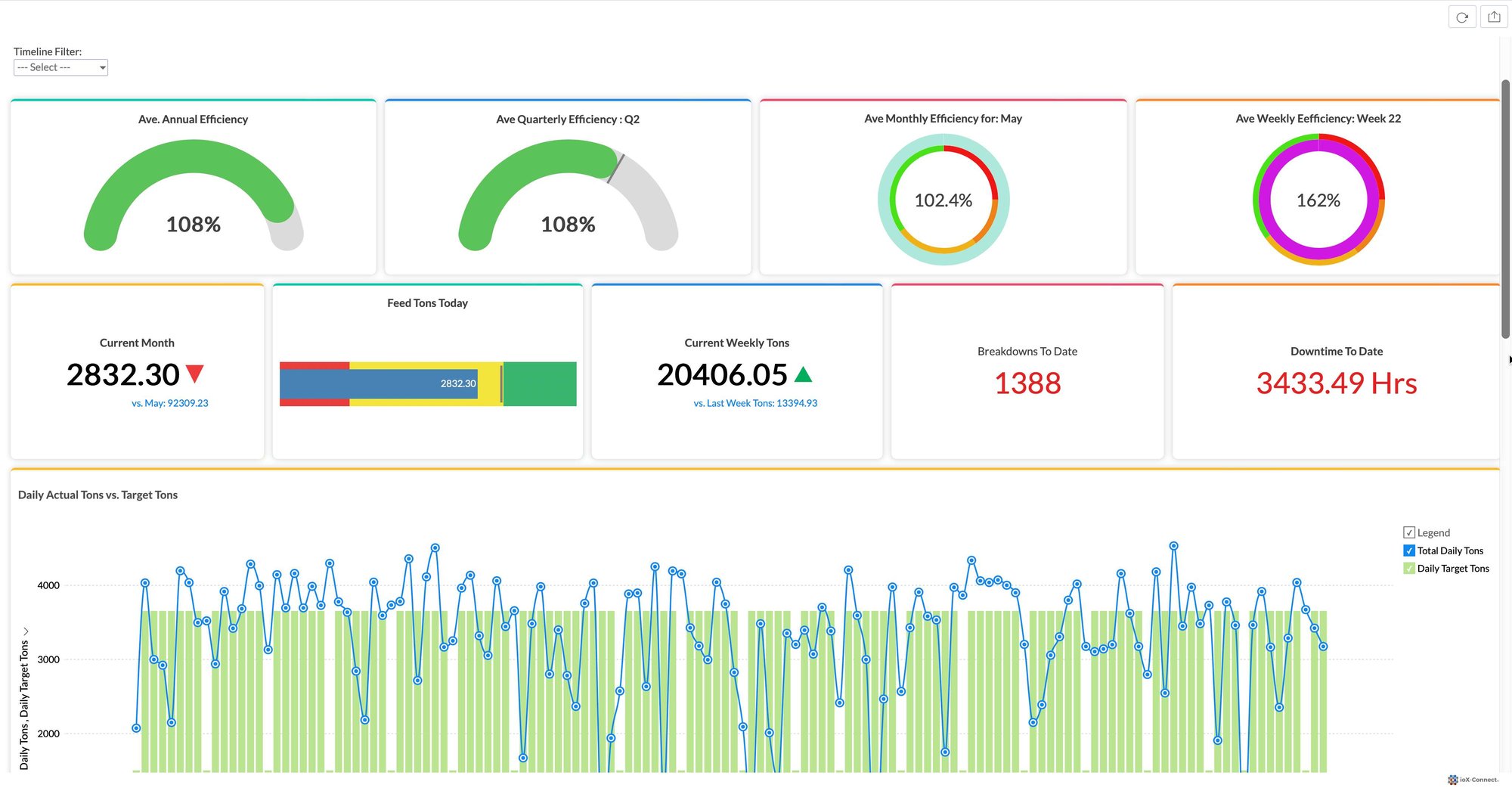
Task: Open the vs. May: 92309.23 comparison link
Action: pos(171,403)
